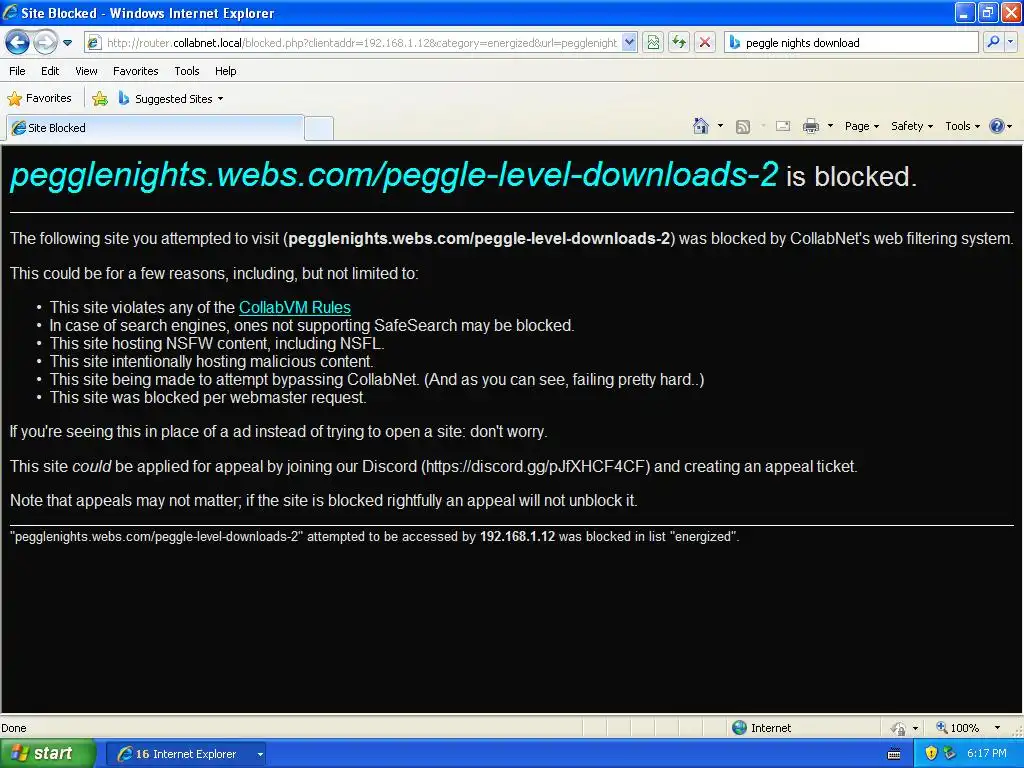Print the page with printer icon

point(810,126)
